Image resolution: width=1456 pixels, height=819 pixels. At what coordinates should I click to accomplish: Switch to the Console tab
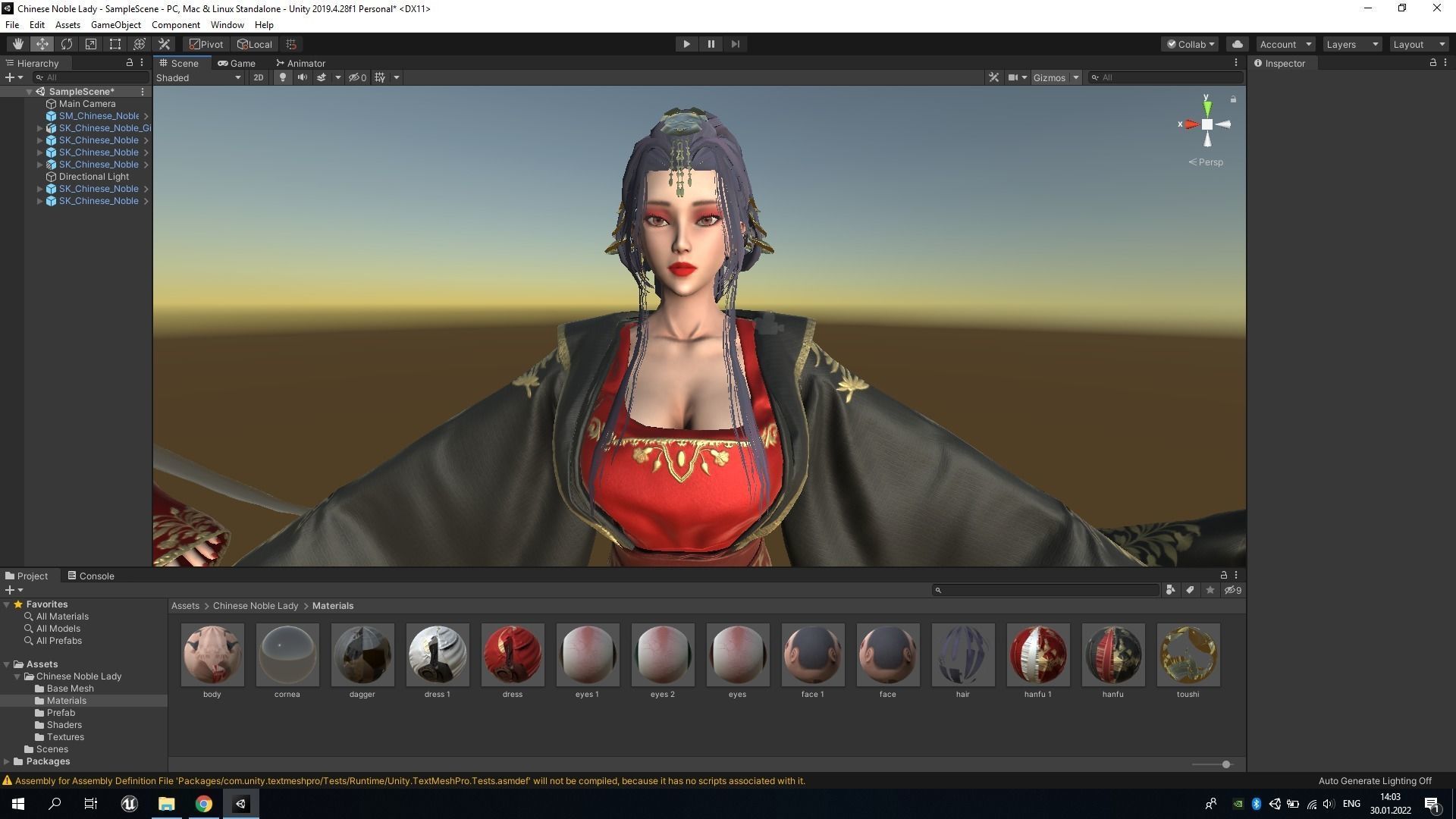(x=90, y=576)
